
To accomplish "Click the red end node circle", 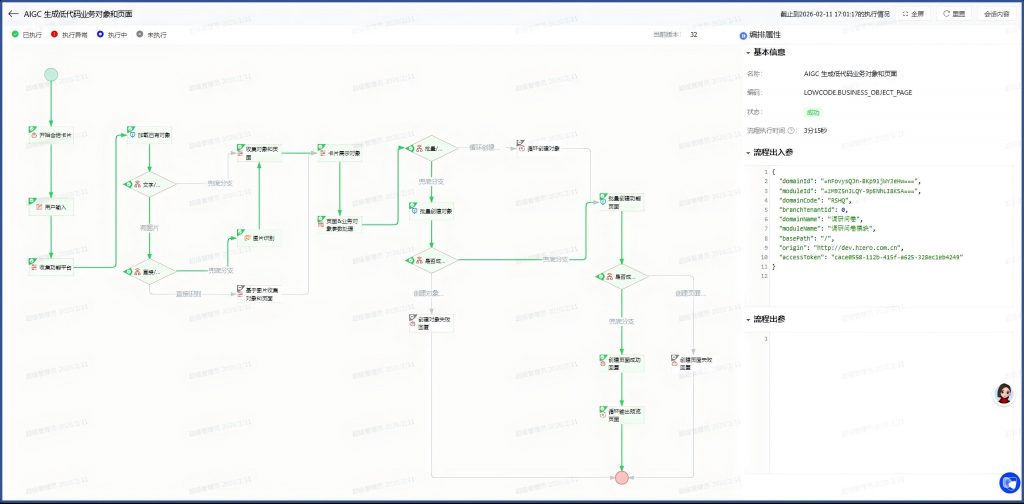I will point(622,477).
